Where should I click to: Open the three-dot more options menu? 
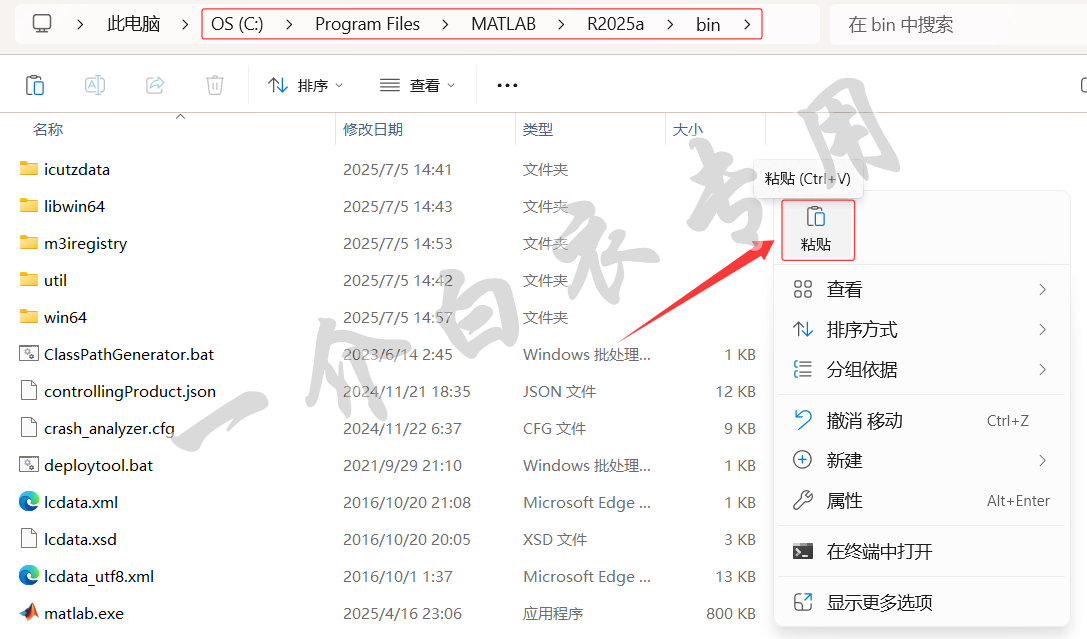tap(507, 85)
